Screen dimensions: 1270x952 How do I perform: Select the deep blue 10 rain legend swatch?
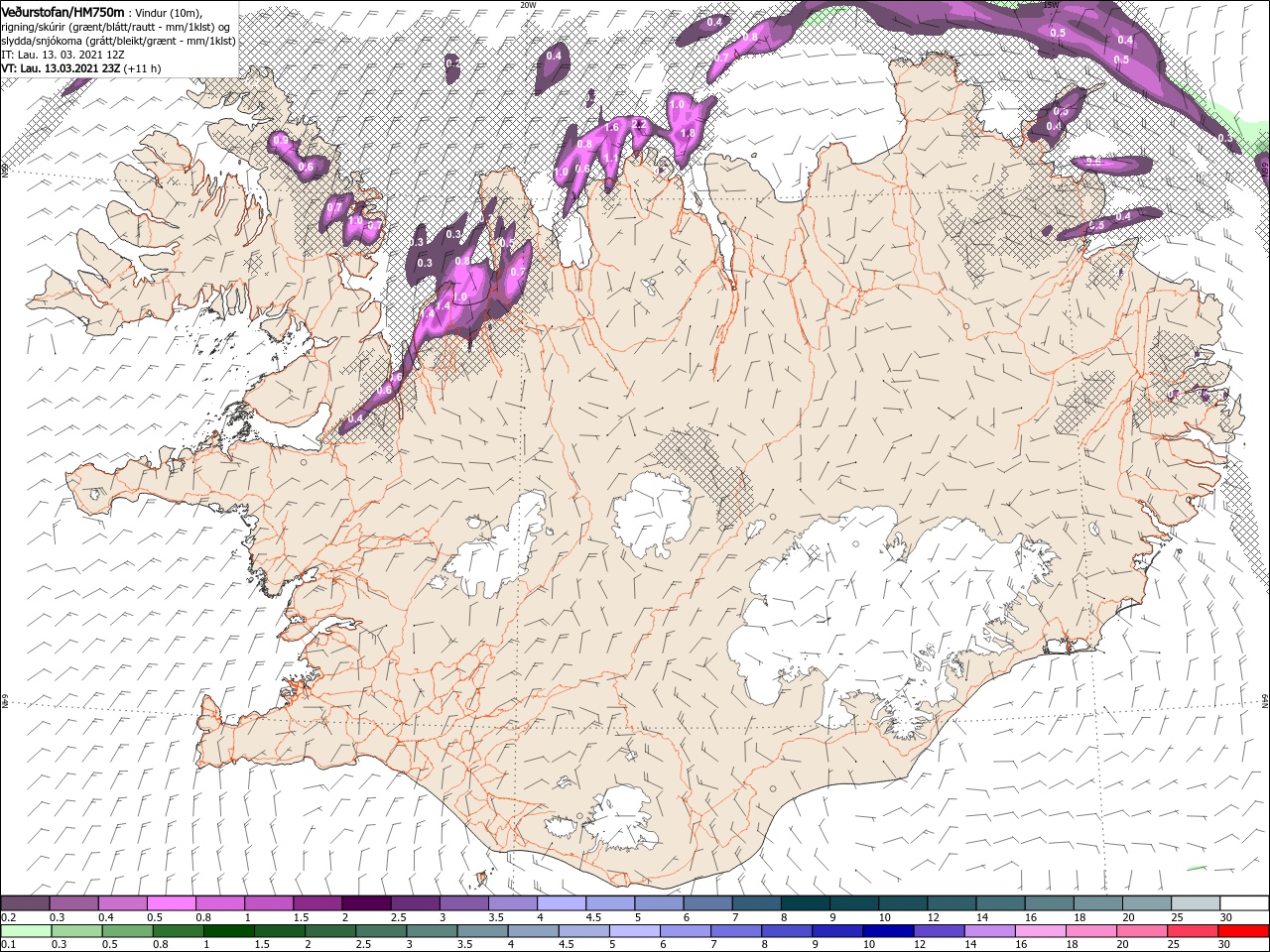(889, 930)
